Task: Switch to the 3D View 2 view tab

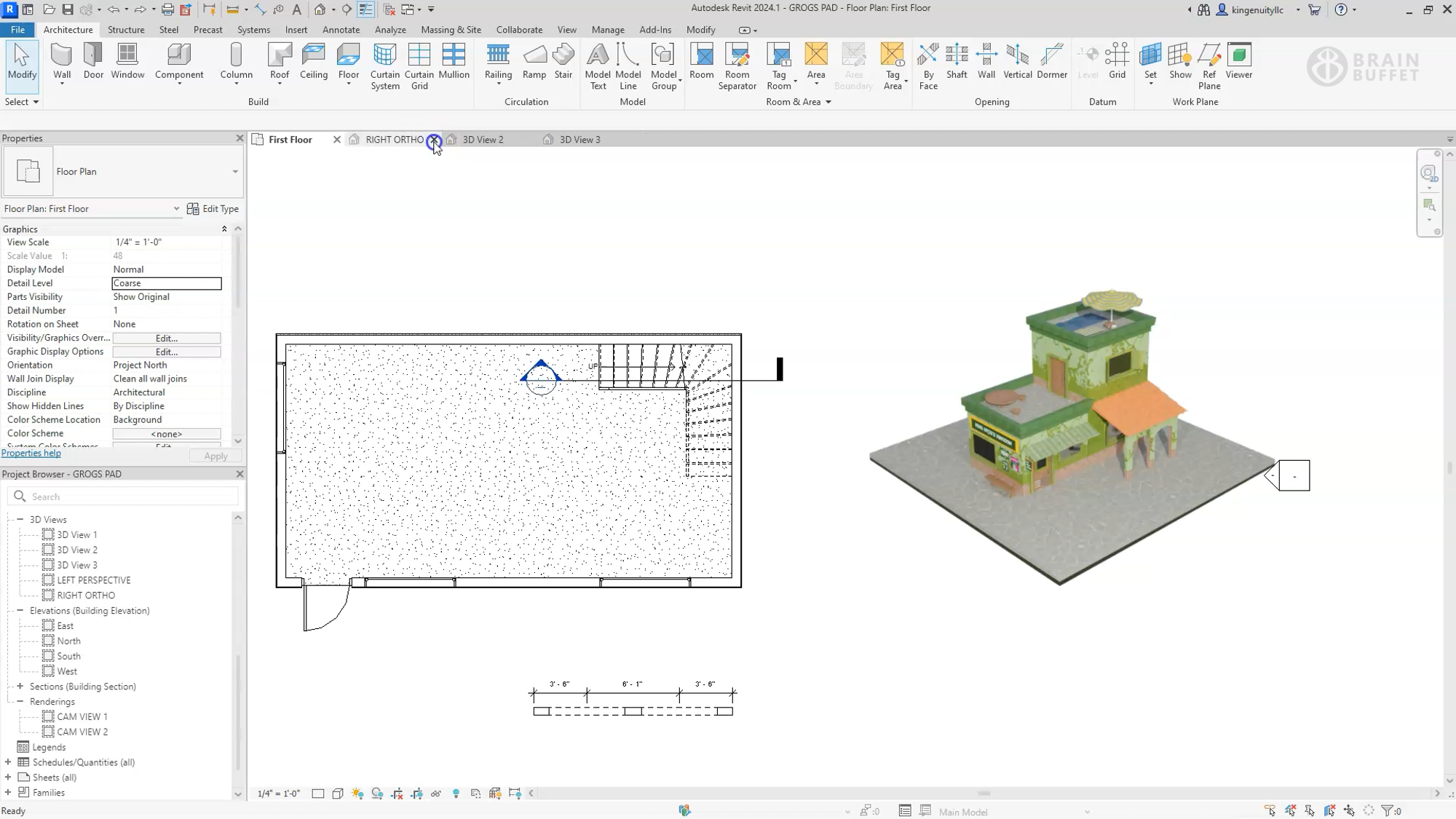Action: [483, 139]
